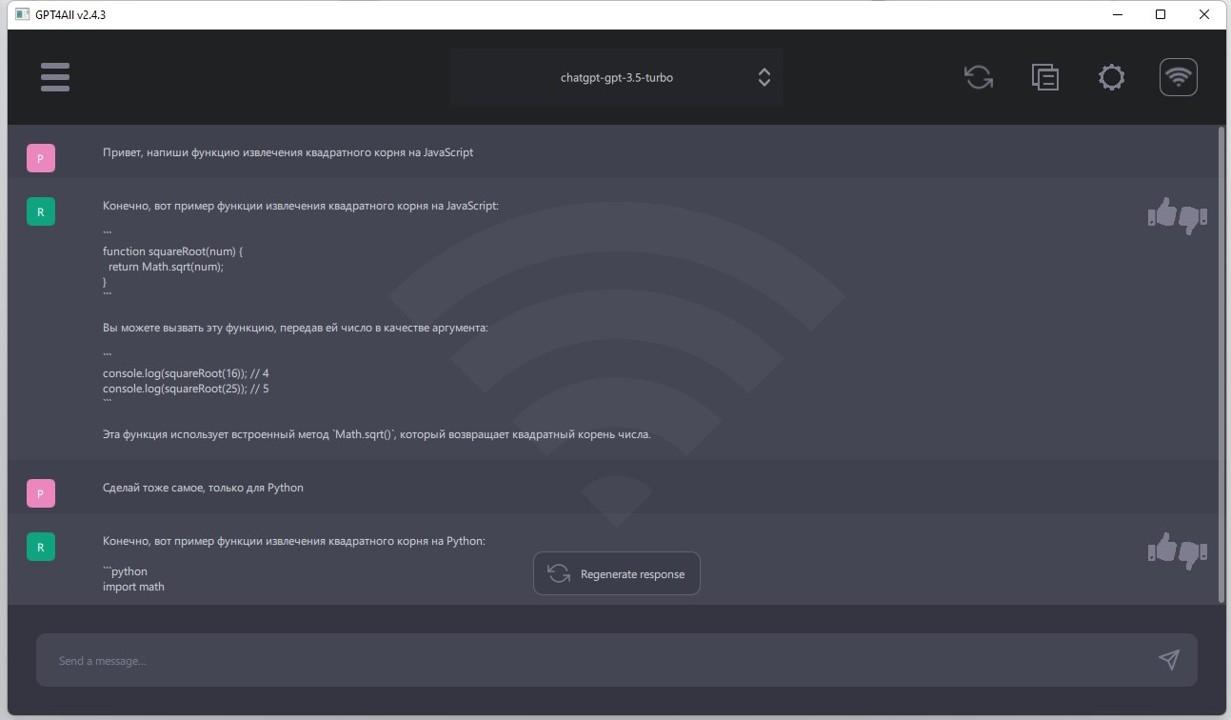Copy conversation with the clipboard icon
Screen dimensions: 1231x720
point(1045,77)
